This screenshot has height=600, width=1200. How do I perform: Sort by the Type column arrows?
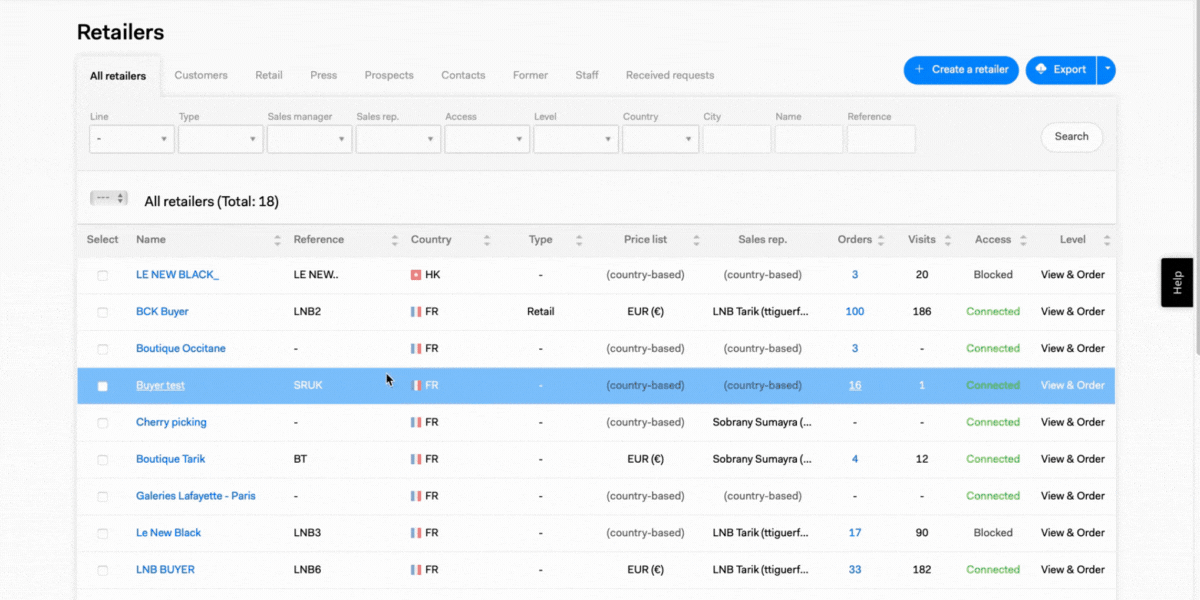tap(578, 240)
